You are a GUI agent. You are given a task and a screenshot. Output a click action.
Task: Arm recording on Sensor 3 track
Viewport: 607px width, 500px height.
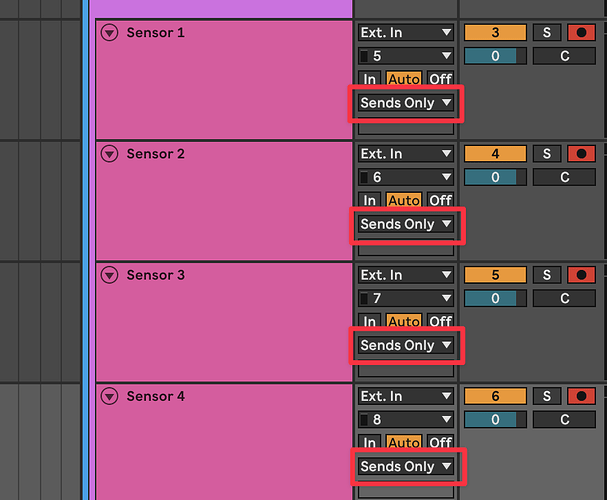pyautogui.click(x=581, y=275)
